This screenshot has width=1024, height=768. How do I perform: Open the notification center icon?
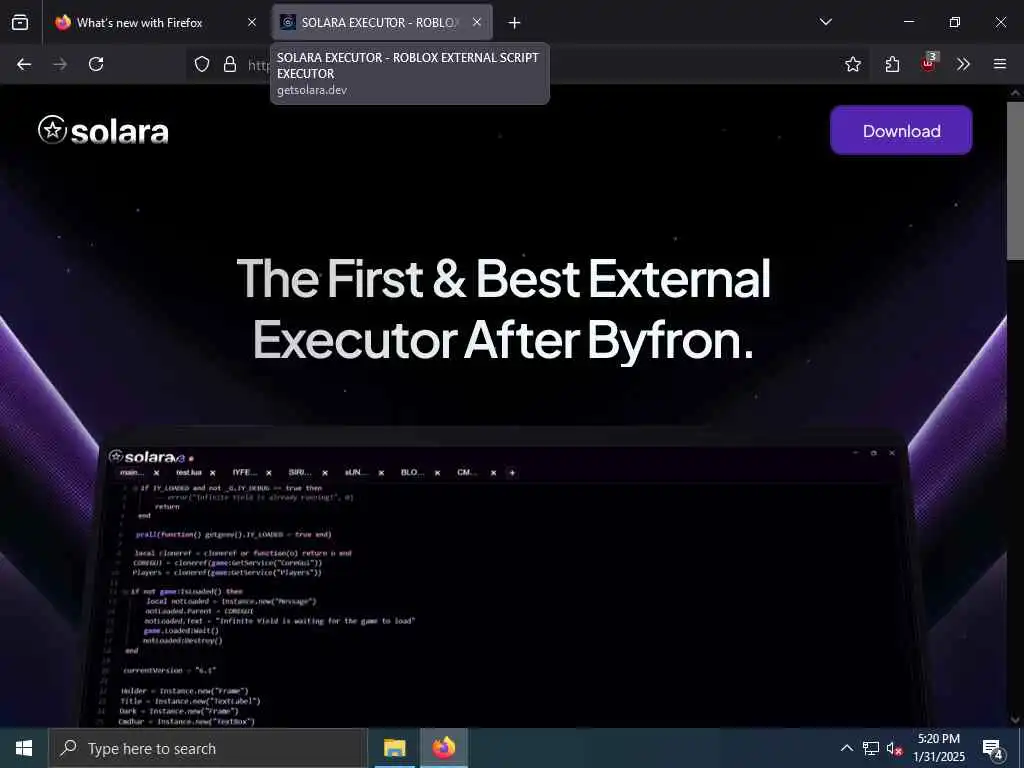click(x=993, y=749)
